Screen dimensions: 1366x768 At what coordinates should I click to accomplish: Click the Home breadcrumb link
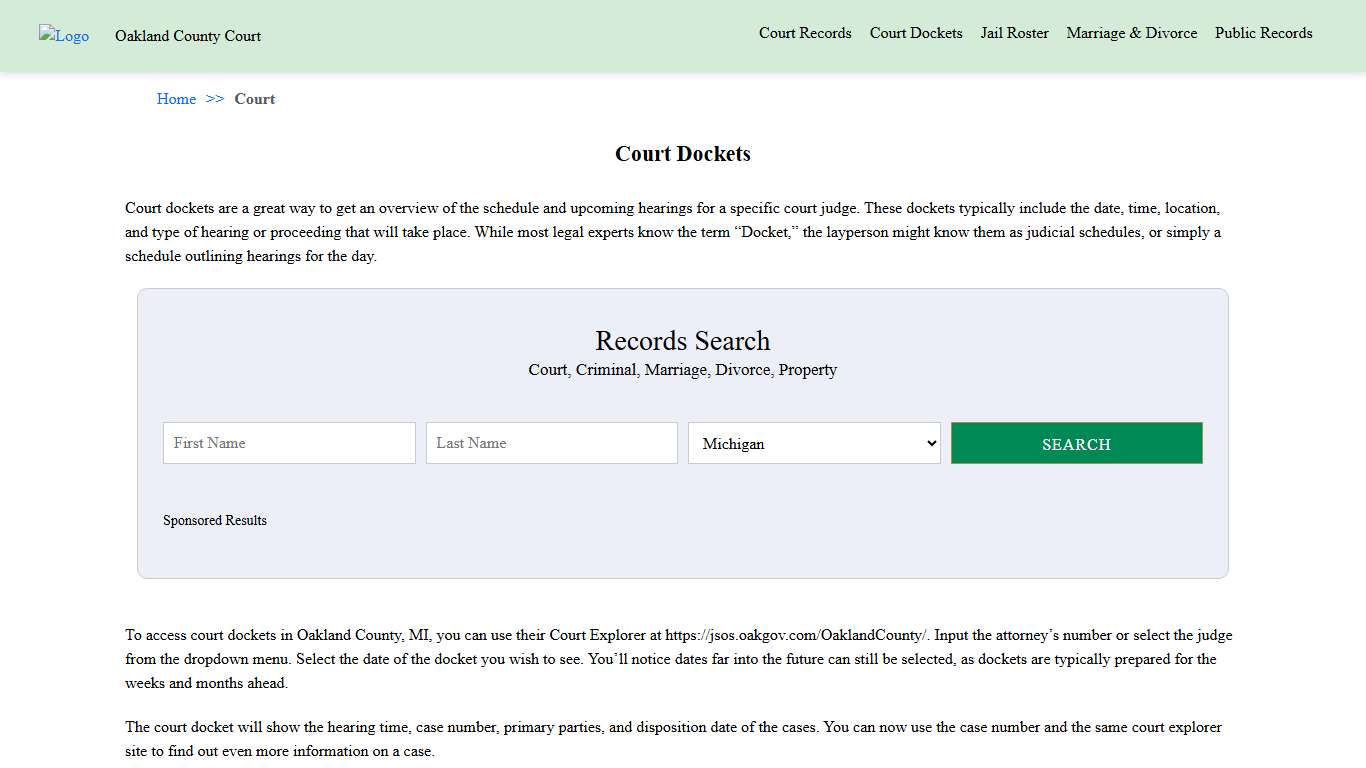coord(176,99)
